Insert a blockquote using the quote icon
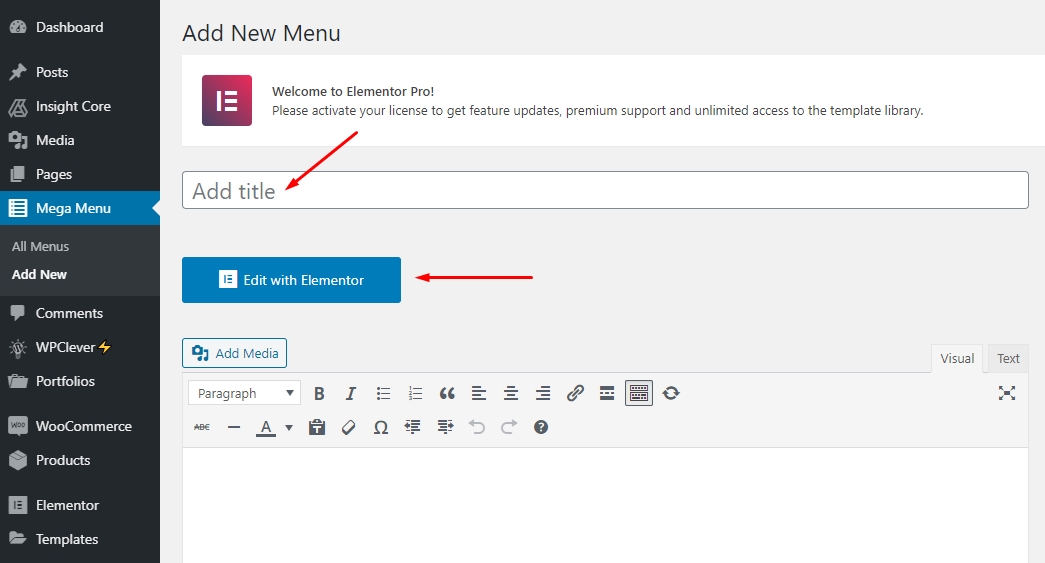 447,393
